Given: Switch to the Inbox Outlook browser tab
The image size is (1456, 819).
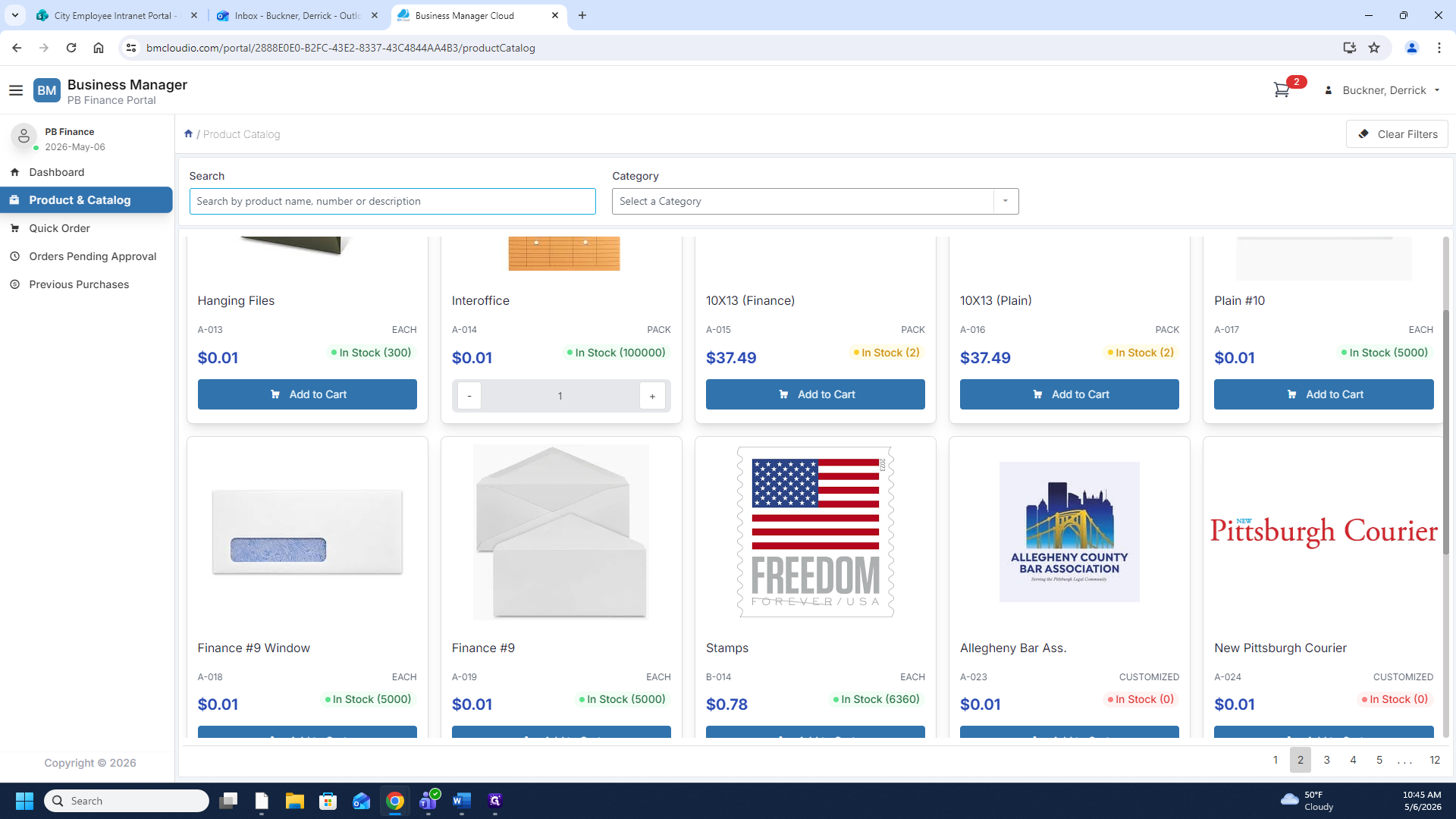Looking at the screenshot, I should pyautogui.click(x=297, y=15).
